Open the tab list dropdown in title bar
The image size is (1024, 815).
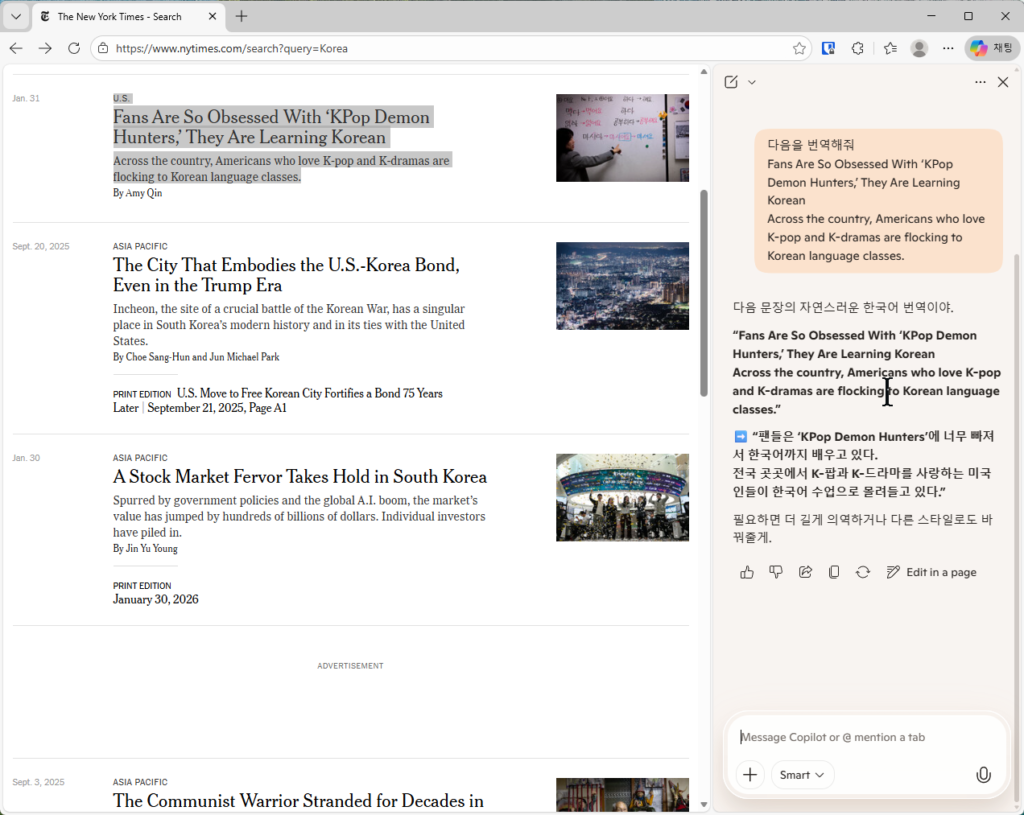pyautogui.click(x=16, y=16)
